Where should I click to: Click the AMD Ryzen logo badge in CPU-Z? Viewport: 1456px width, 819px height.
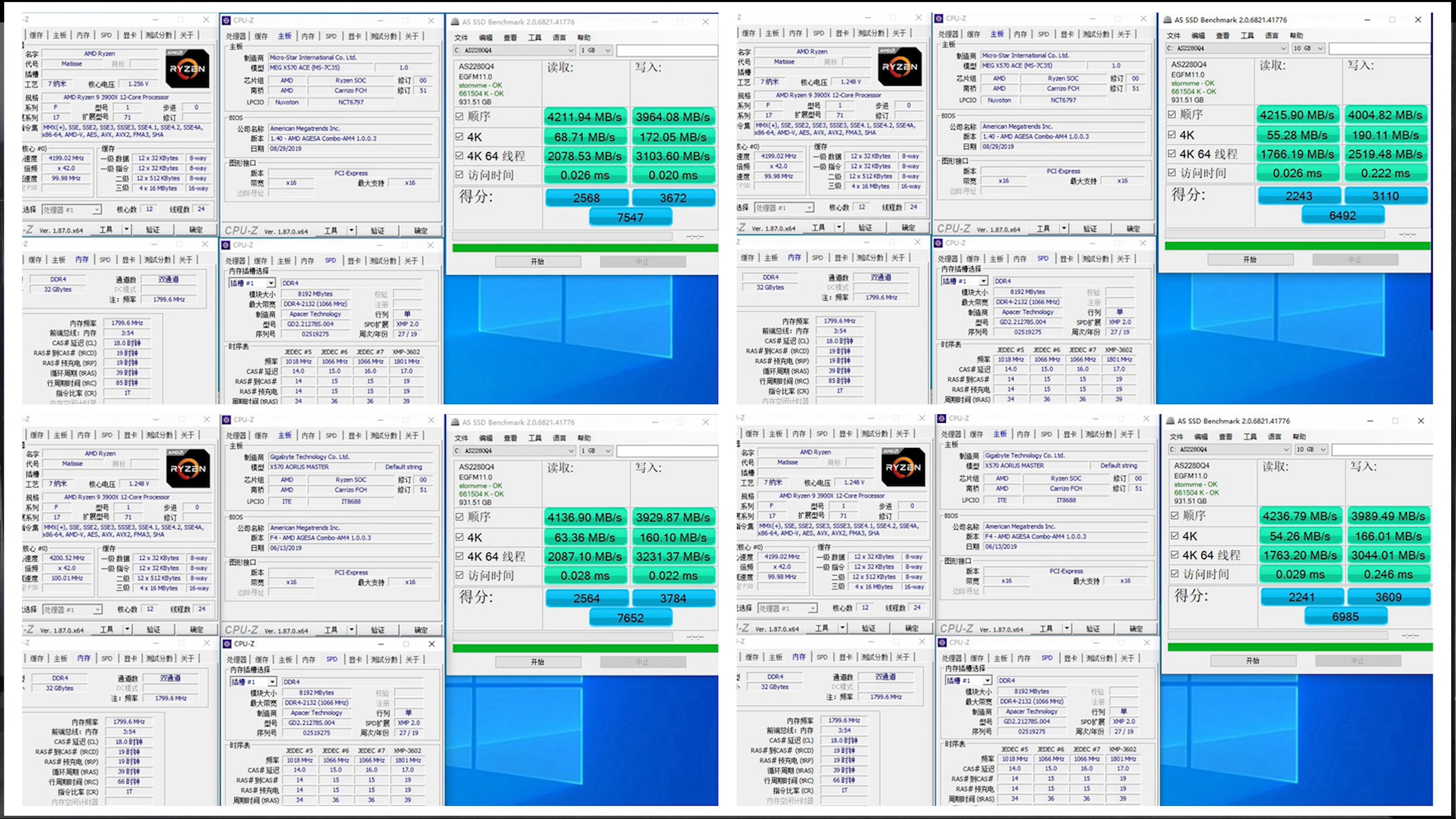pos(187,68)
